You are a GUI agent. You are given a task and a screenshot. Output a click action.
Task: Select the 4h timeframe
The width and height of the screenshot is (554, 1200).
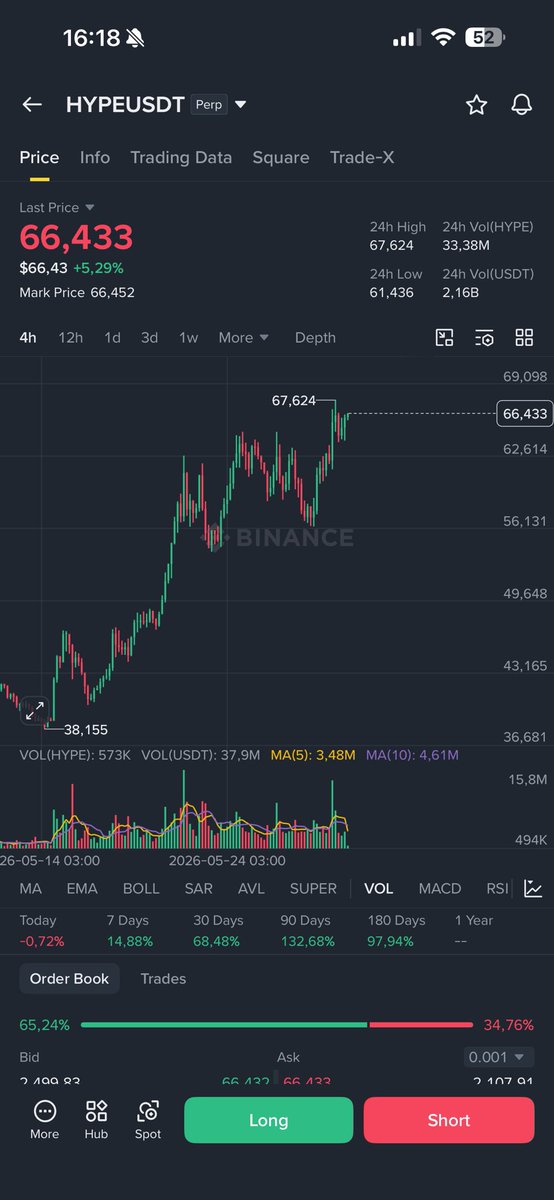click(28, 338)
